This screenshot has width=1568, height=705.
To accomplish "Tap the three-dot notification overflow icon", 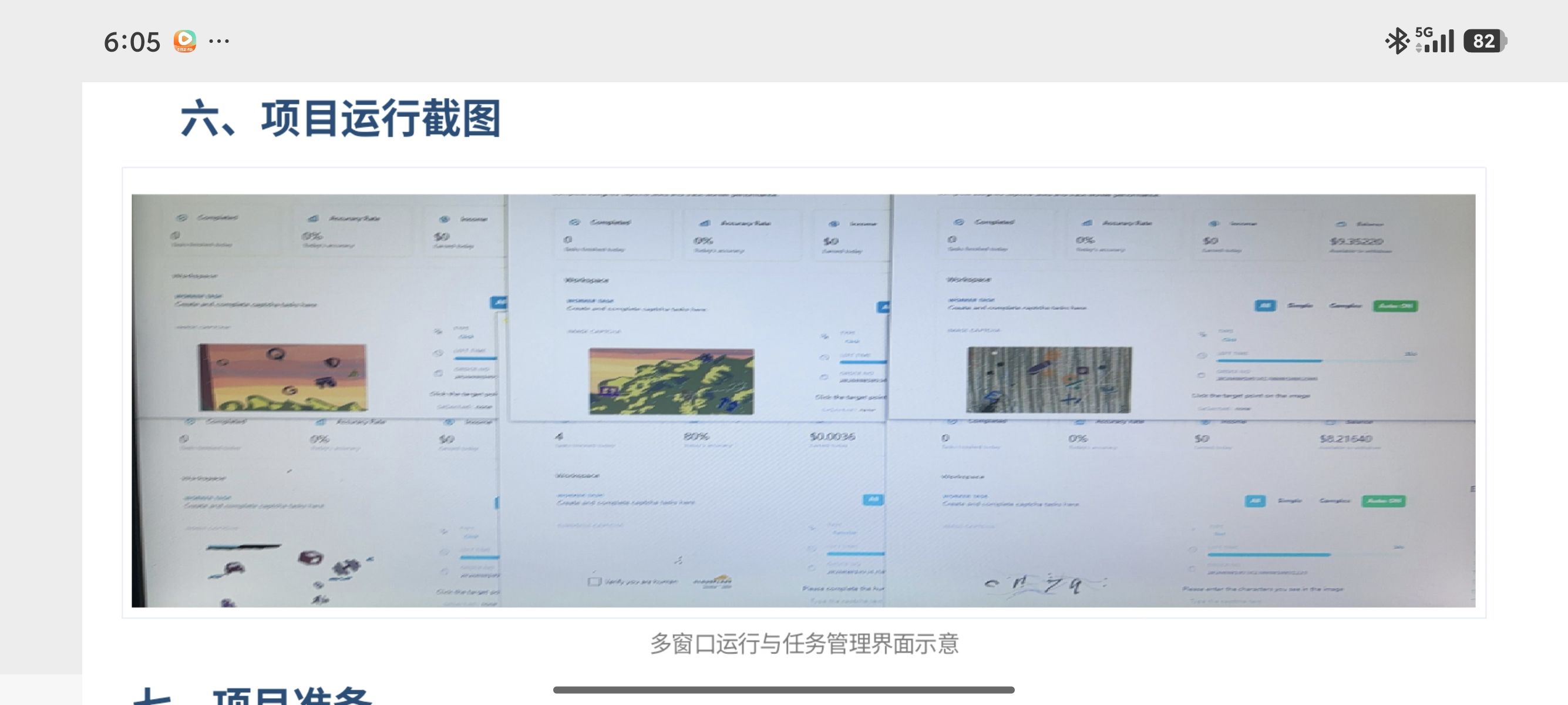I will point(219,41).
